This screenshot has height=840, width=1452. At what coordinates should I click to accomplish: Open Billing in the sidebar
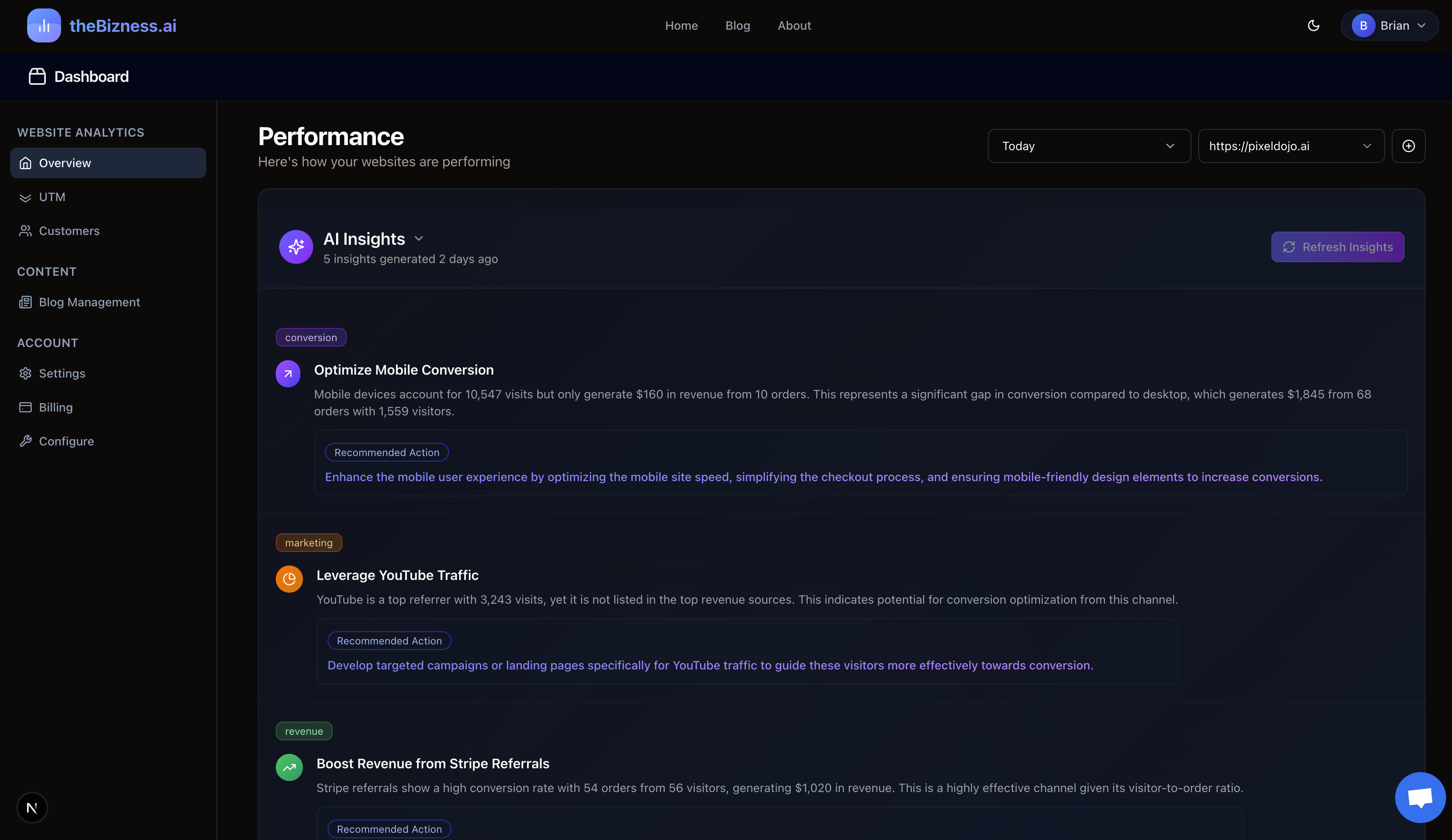click(56, 407)
